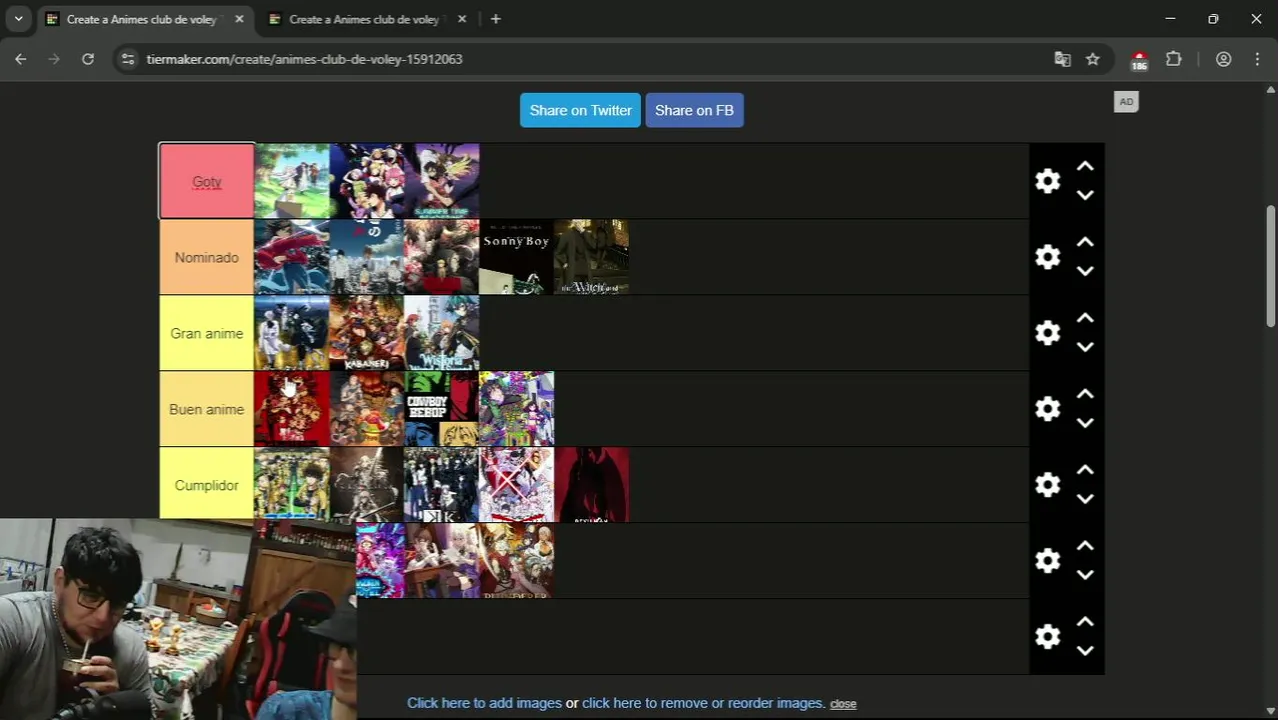Image resolution: width=1278 pixels, height=720 pixels.
Task: Move sixth tier row up
Action: tap(1085, 547)
